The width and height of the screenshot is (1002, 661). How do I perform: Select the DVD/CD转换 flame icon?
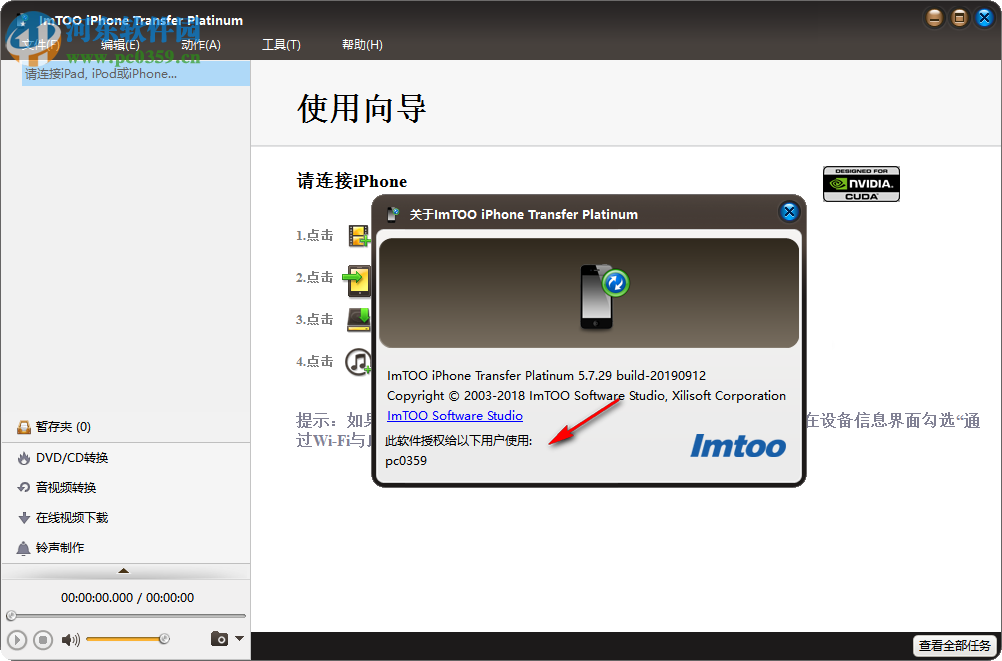pos(24,457)
